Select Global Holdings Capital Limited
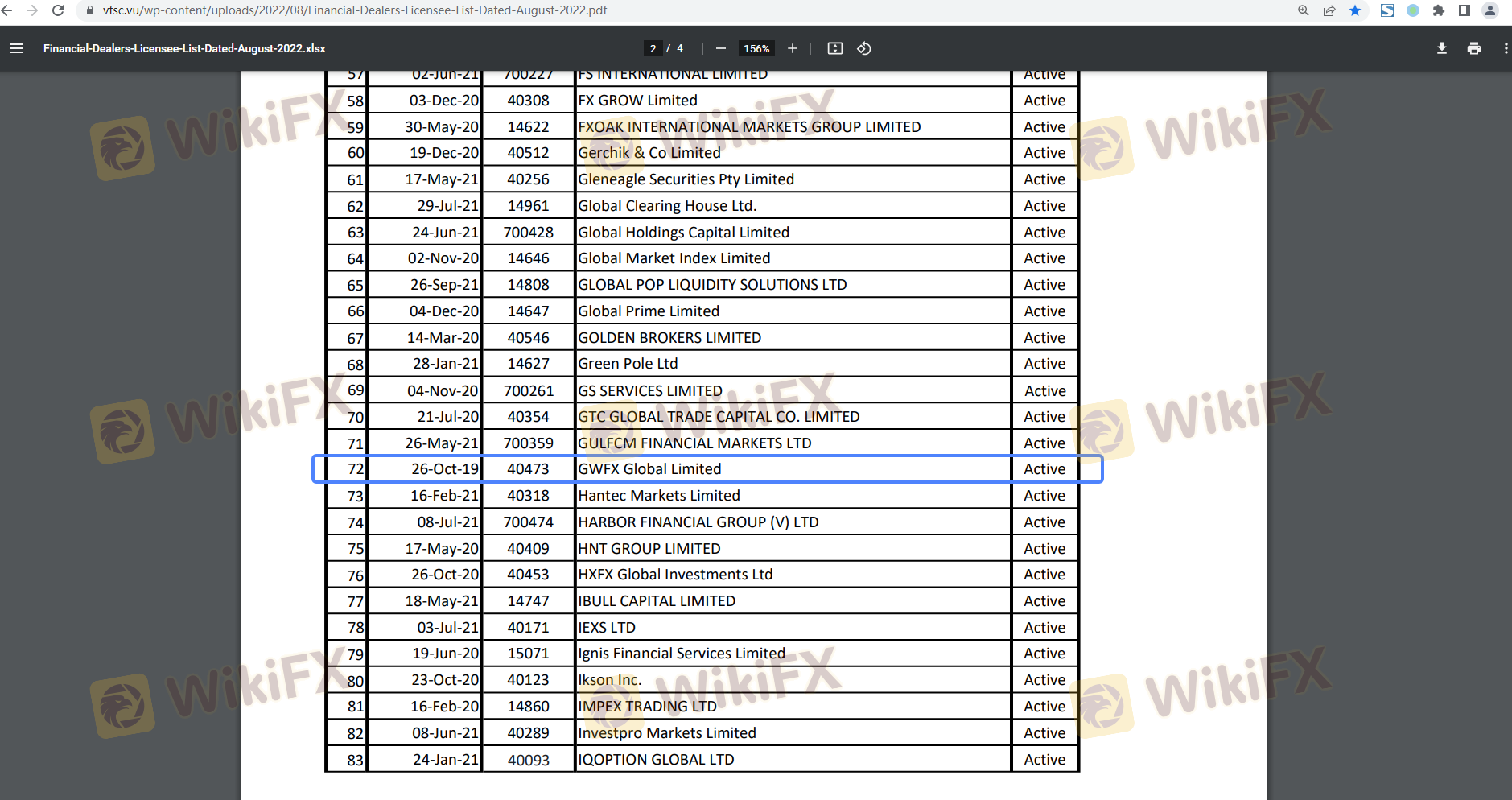This screenshot has width=1512, height=800. pyautogui.click(x=683, y=233)
